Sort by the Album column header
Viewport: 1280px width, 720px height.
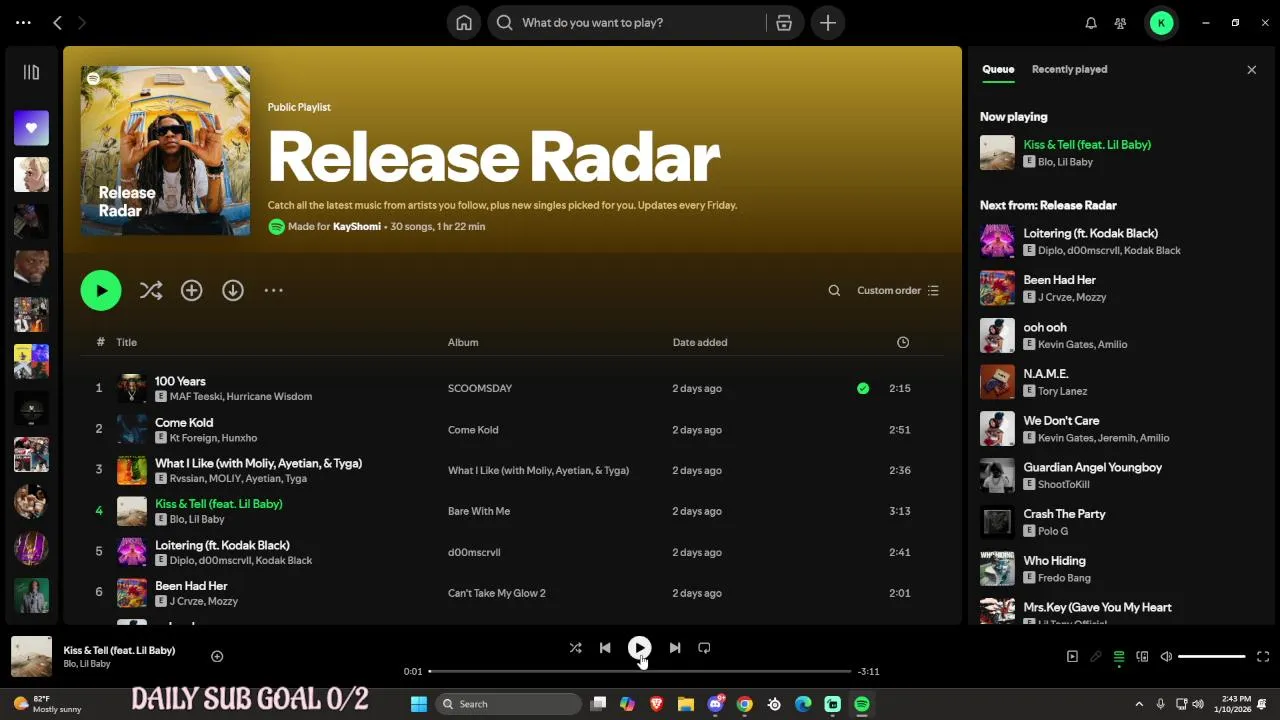(463, 342)
